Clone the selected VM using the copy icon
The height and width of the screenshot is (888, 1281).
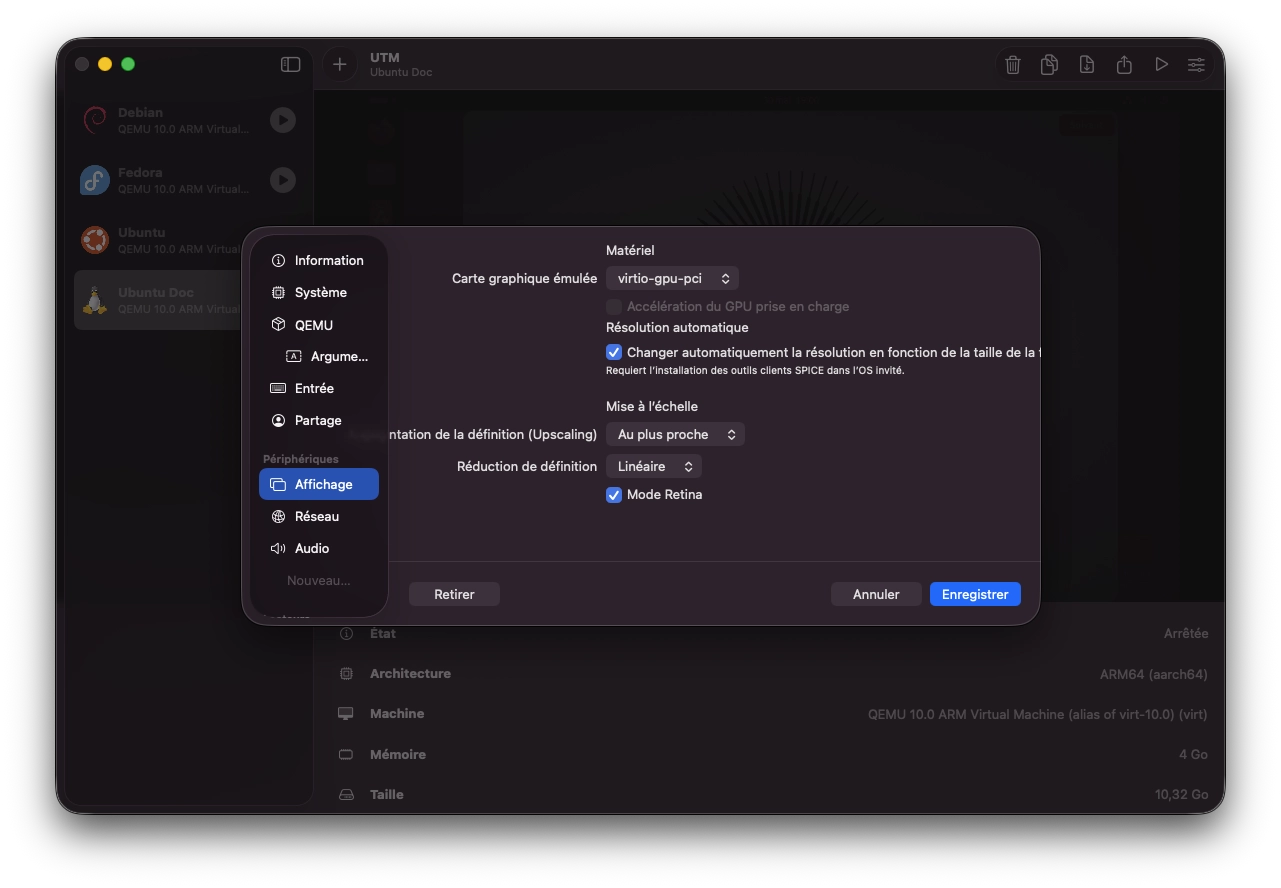pos(1049,65)
